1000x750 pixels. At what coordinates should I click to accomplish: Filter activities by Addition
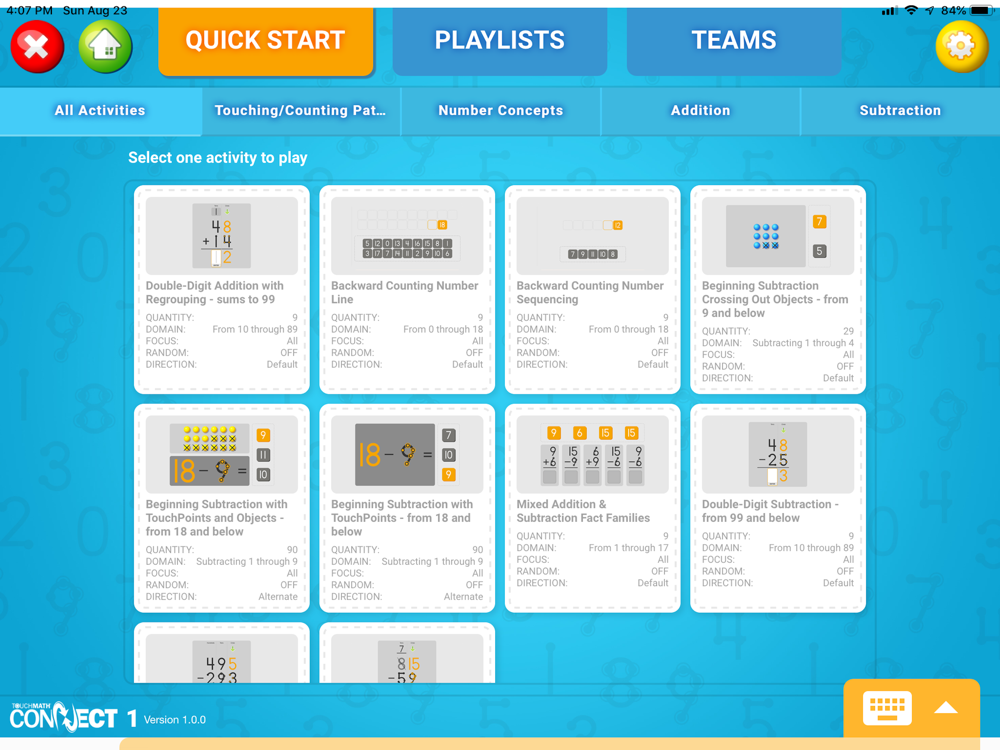(700, 110)
